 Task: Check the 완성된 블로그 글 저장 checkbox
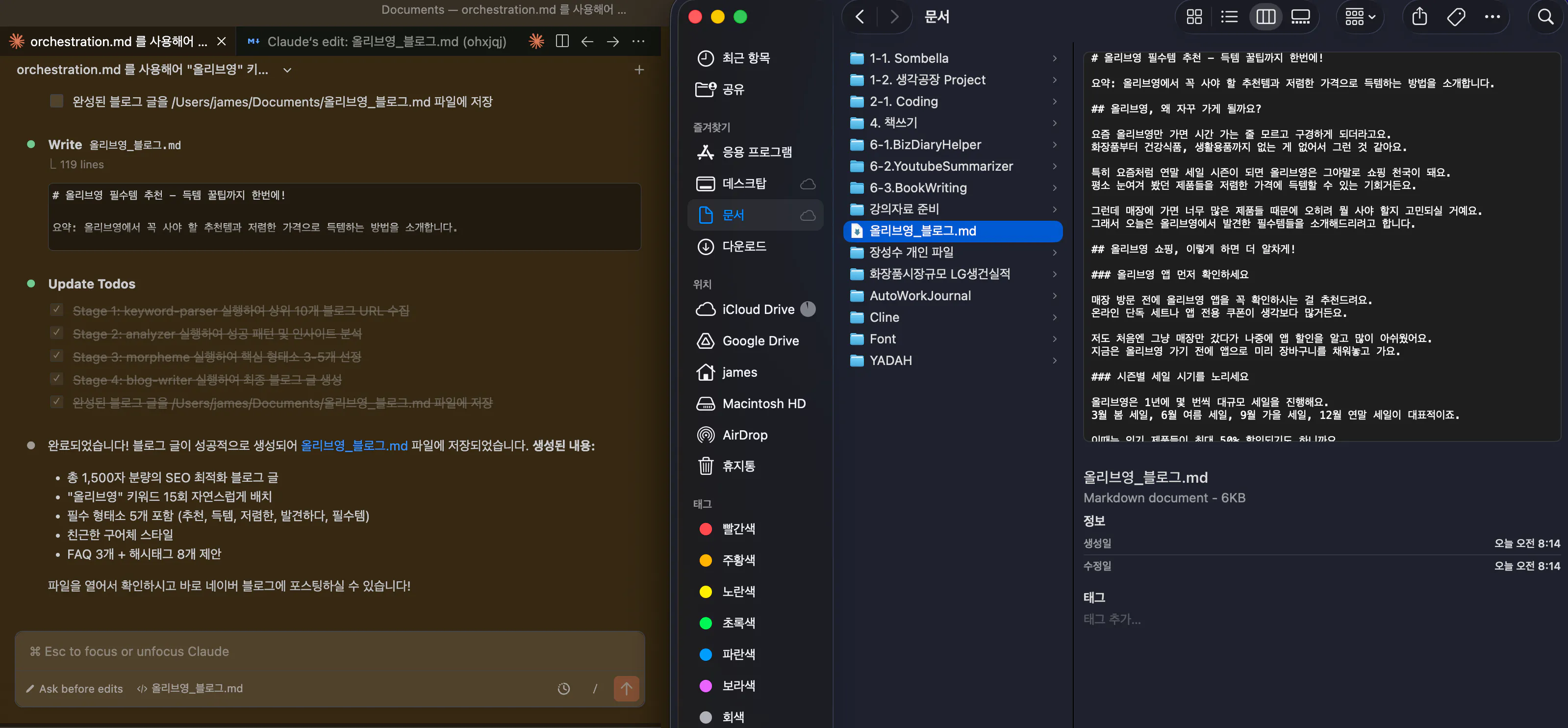56,101
